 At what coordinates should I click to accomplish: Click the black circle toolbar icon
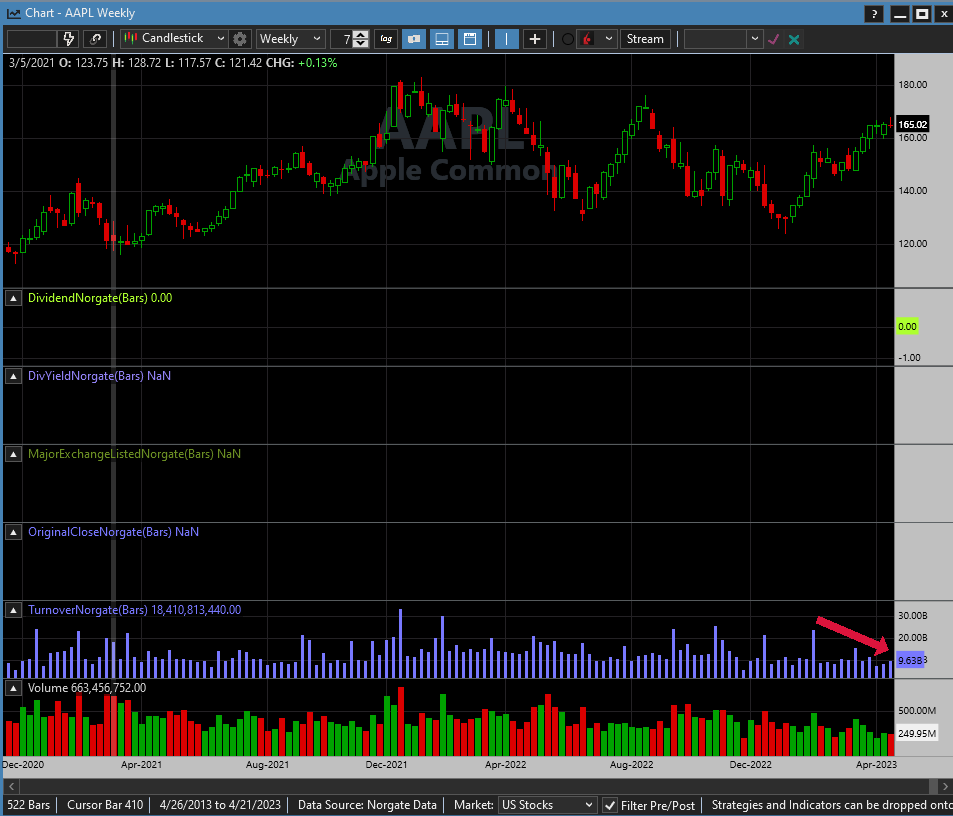pyautogui.click(x=568, y=39)
